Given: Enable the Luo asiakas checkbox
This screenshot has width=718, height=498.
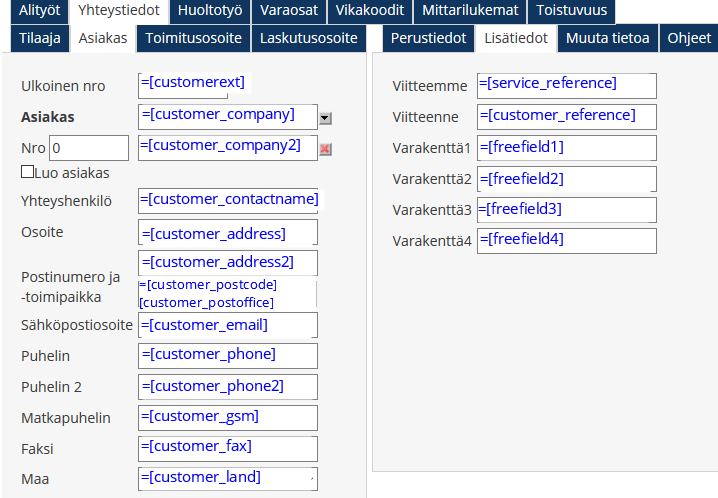Looking at the screenshot, I should tap(27, 172).
